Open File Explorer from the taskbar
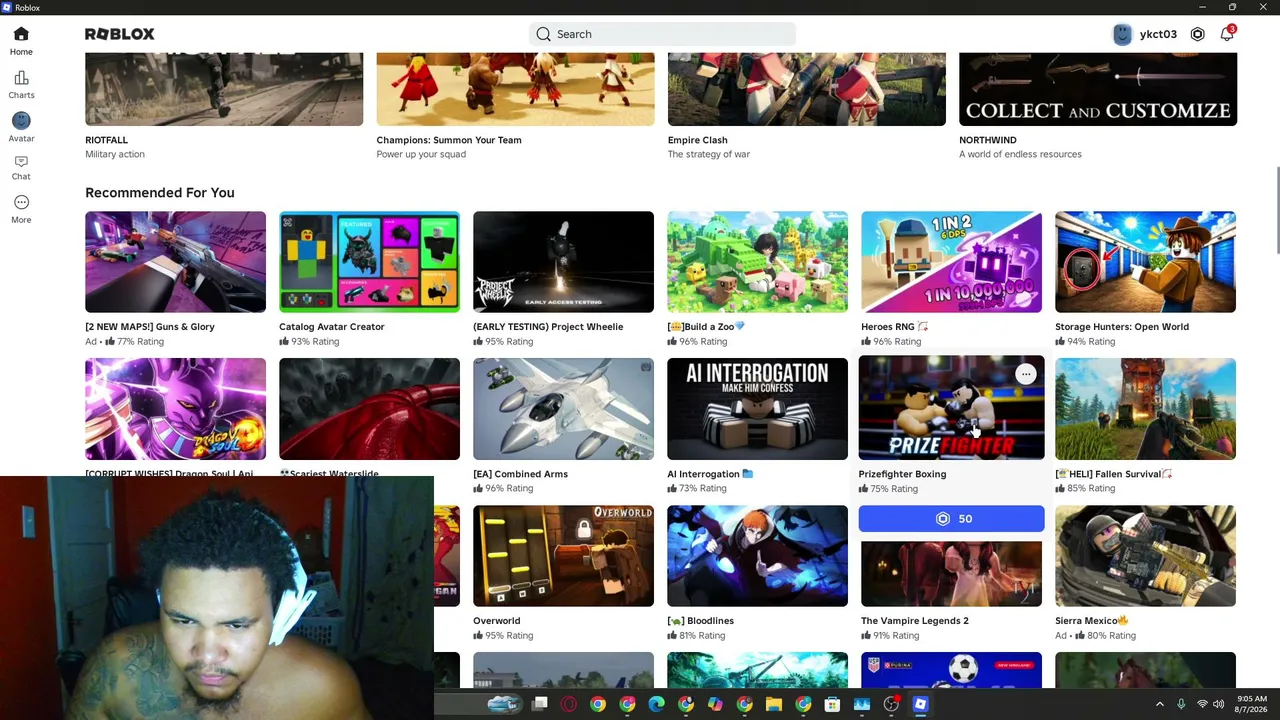The width and height of the screenshot is (1280, 720). pyautogui.click(x=773, y=705)
